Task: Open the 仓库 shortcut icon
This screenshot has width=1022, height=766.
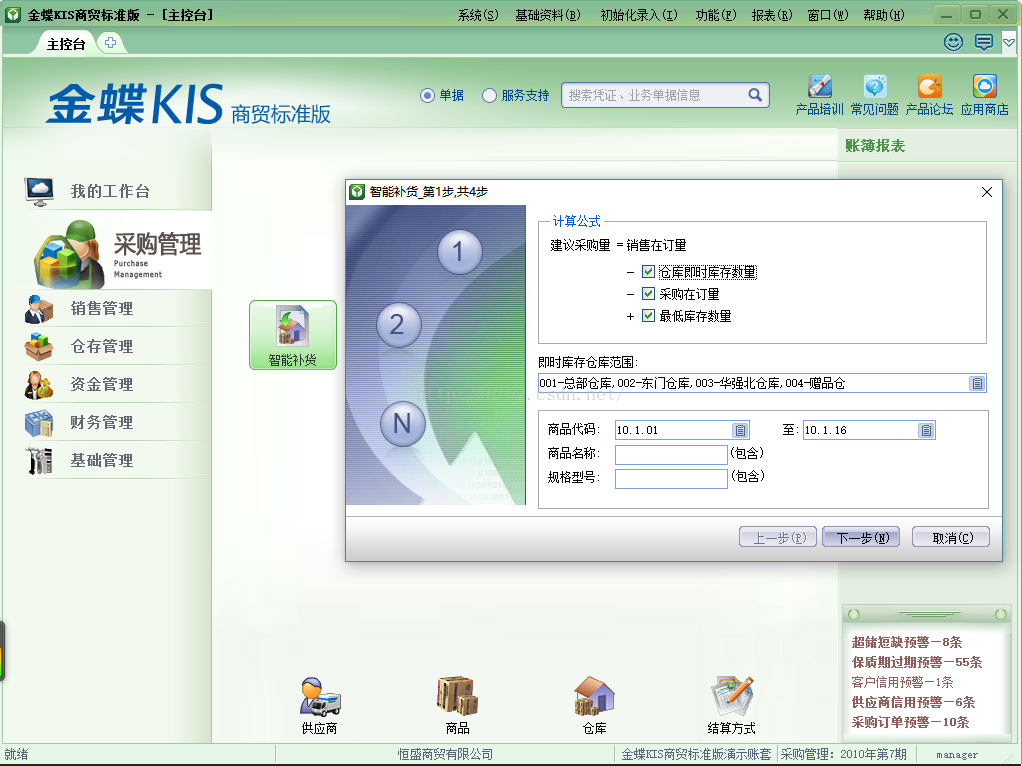Action: pyautogui.click(x=594, y=705)
